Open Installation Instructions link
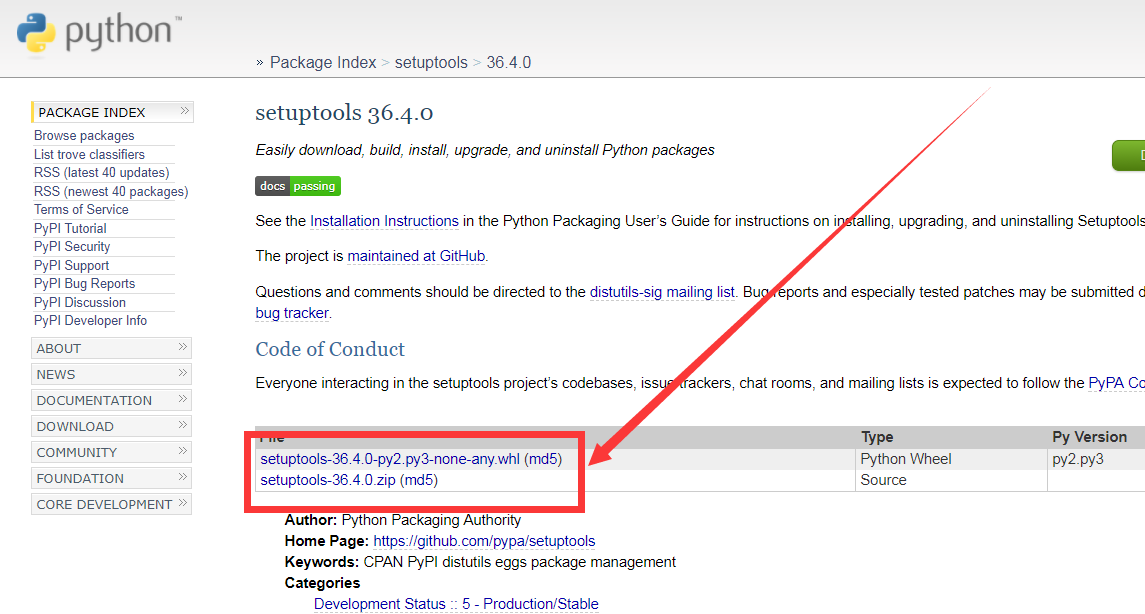1145x614 pixels. click(384, 220)
